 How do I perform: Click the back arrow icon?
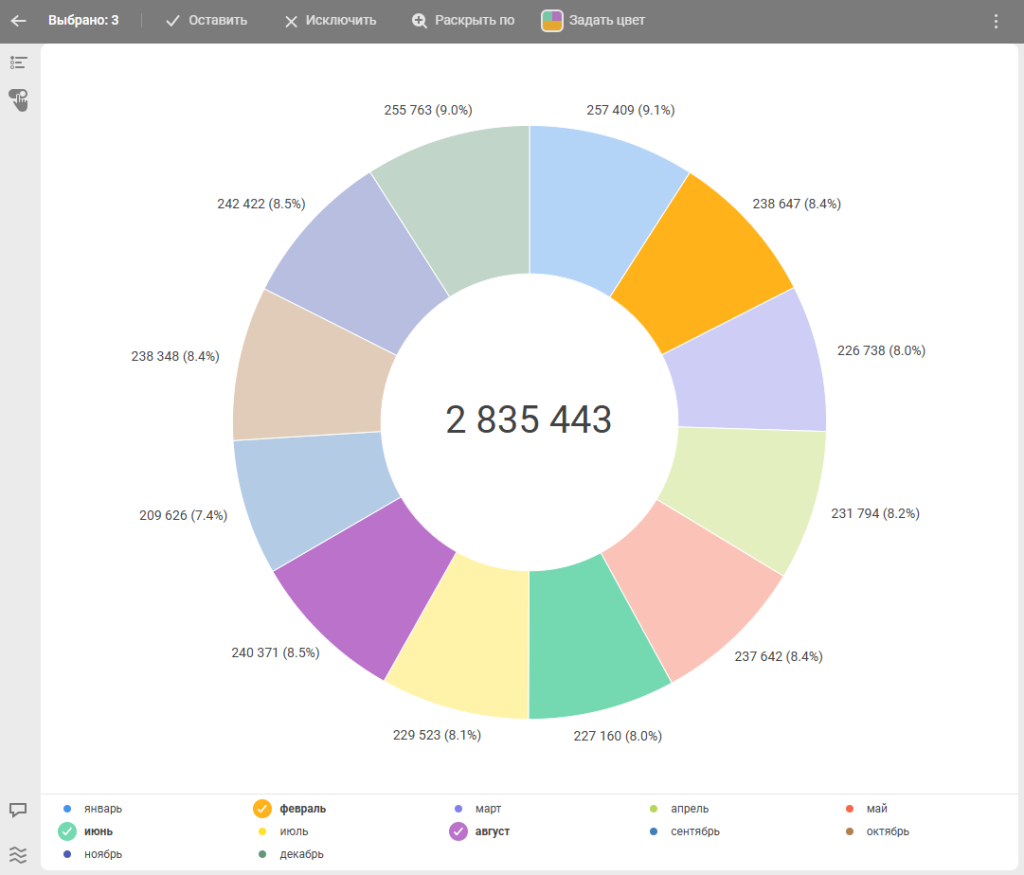(18, 21)
